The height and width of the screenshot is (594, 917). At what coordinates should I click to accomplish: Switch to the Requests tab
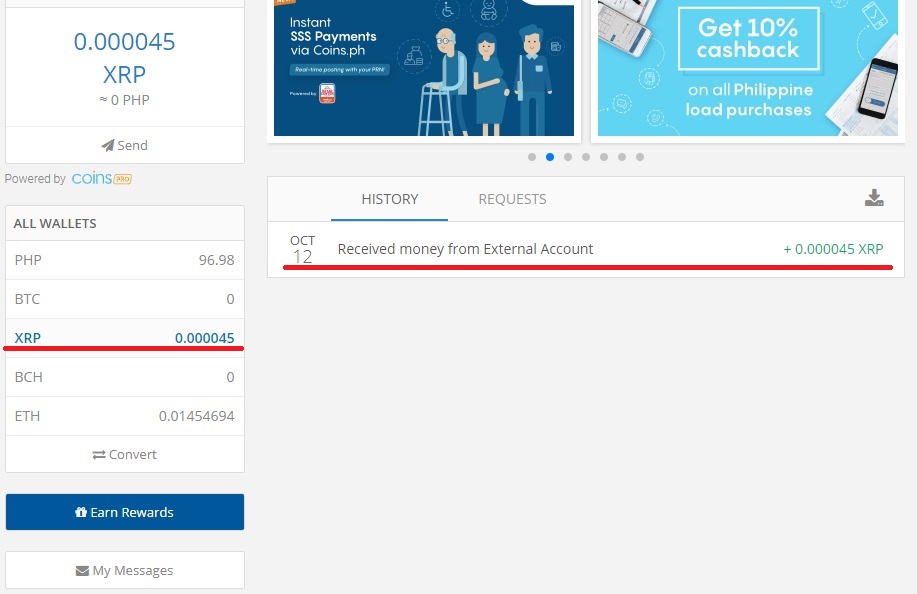coord(512,199)
